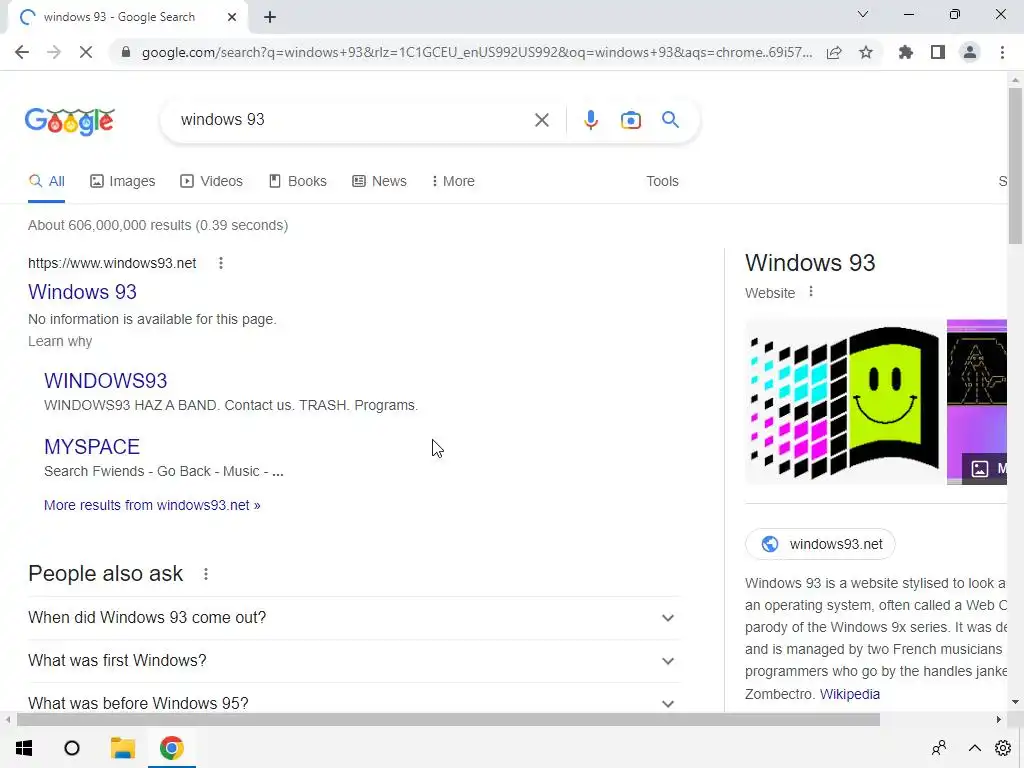Click the horizontal scrollbar thumb
The image size is (1024, 768).
[448, 720]
